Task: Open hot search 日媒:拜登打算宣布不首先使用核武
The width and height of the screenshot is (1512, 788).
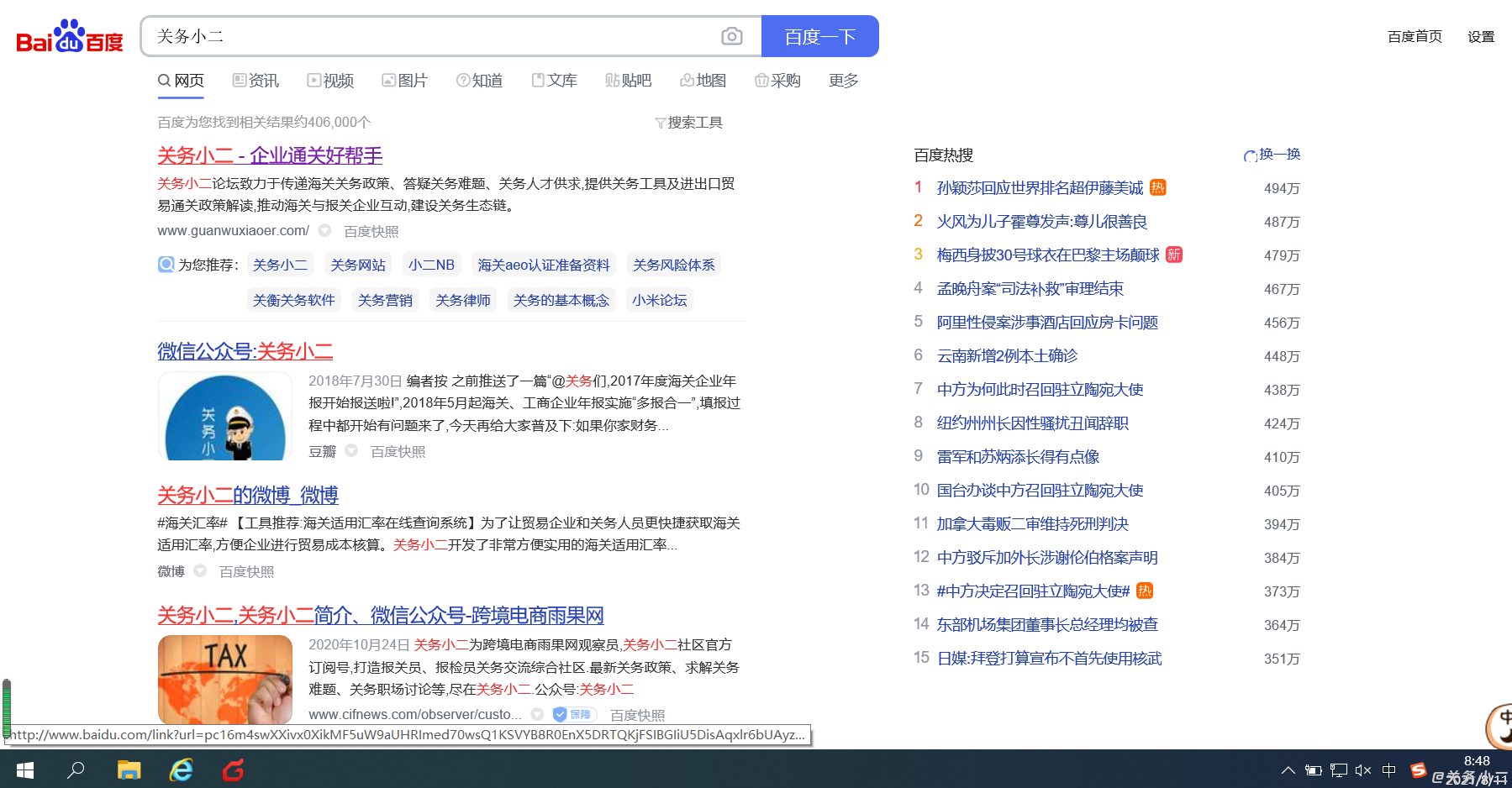Action: [1050, 659]
